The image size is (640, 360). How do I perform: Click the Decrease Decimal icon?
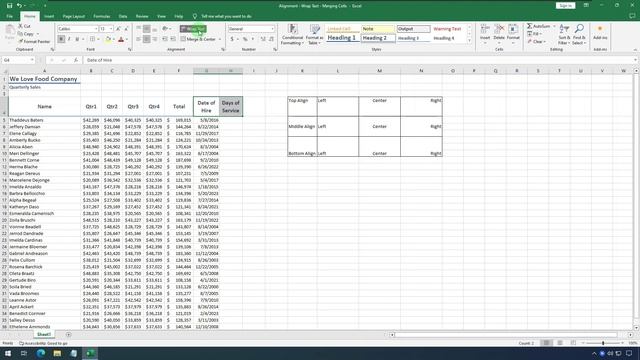271,39
